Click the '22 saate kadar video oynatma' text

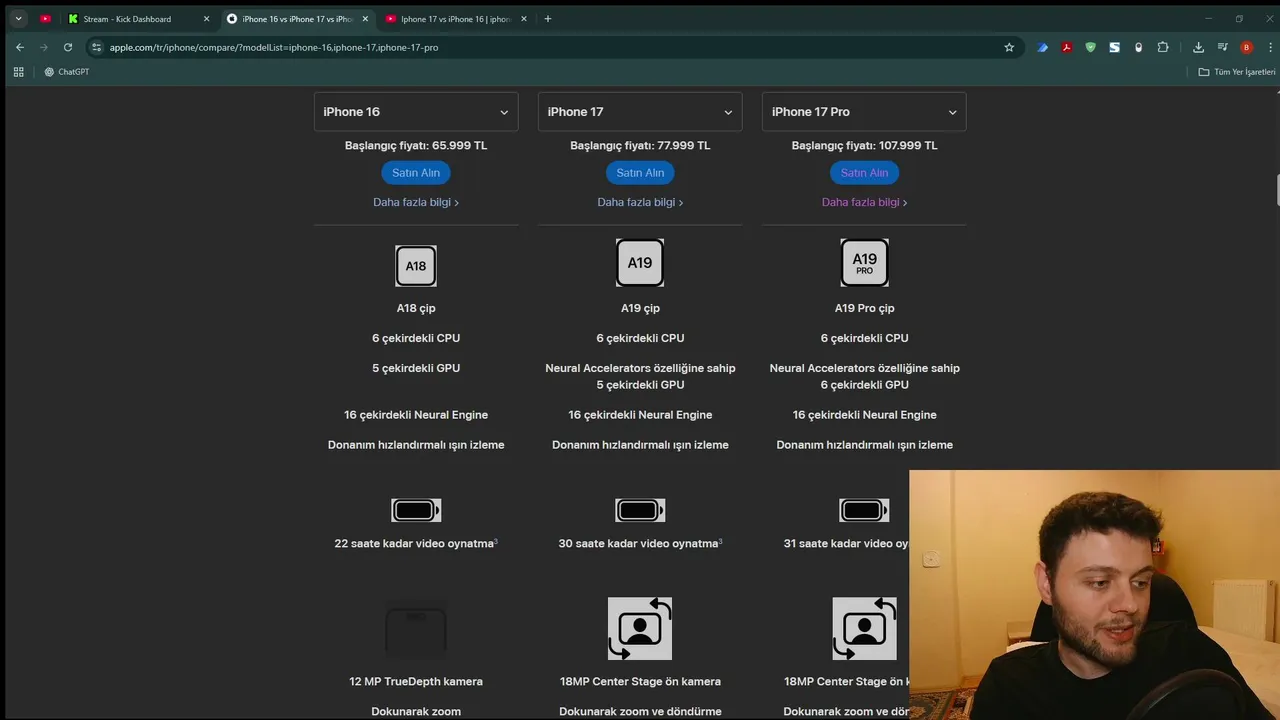coord(414,544)
